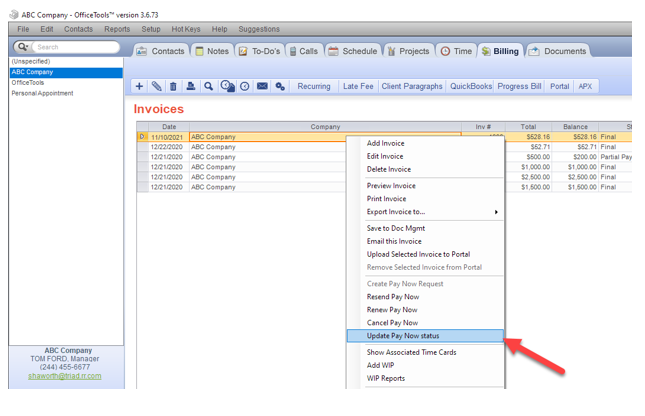Screen dimensions: 645x416
Task: Select Personal Appointment in contact list
Action: pos(66,93)
